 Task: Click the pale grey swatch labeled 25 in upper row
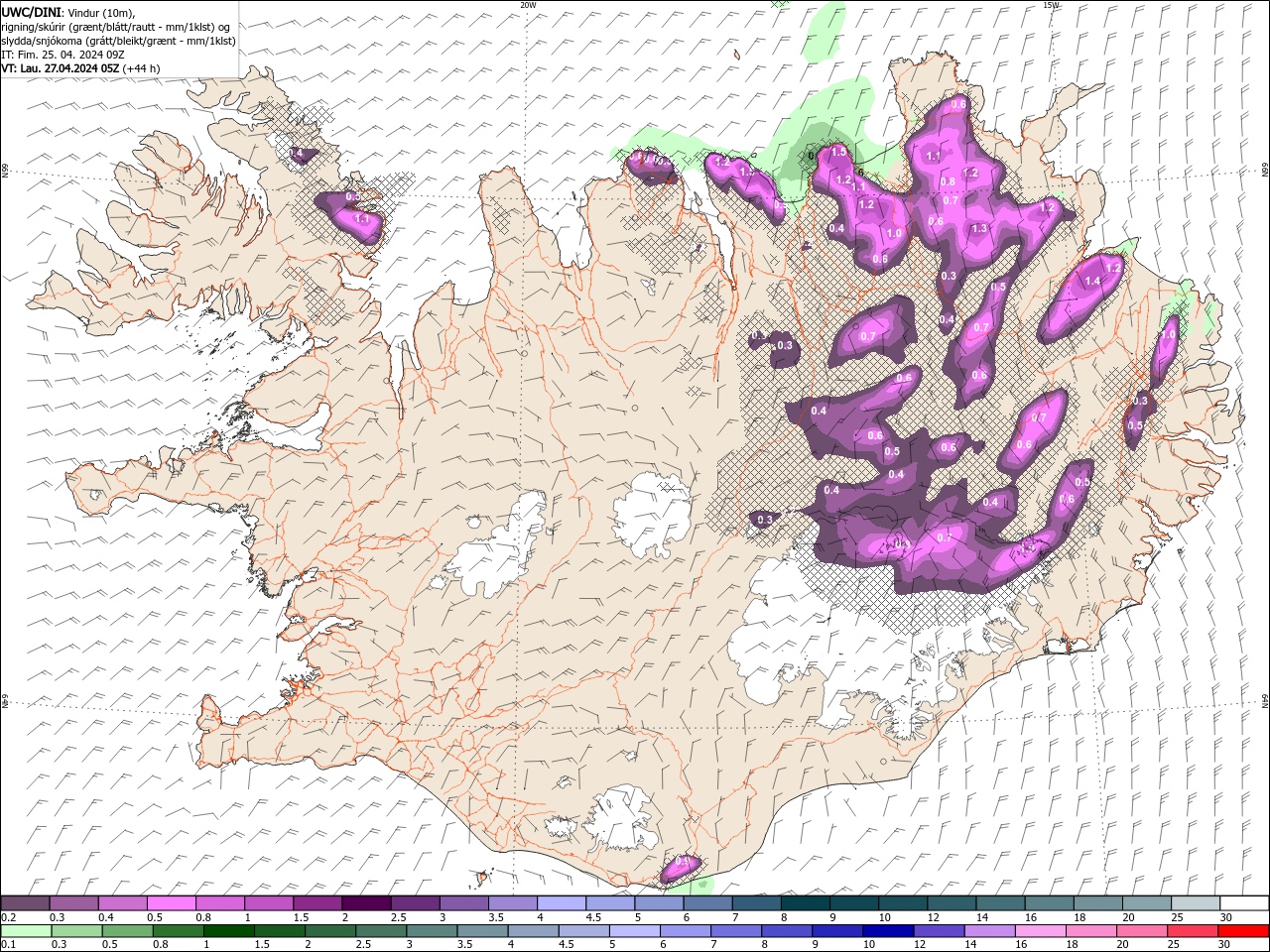click(1196, 903)
